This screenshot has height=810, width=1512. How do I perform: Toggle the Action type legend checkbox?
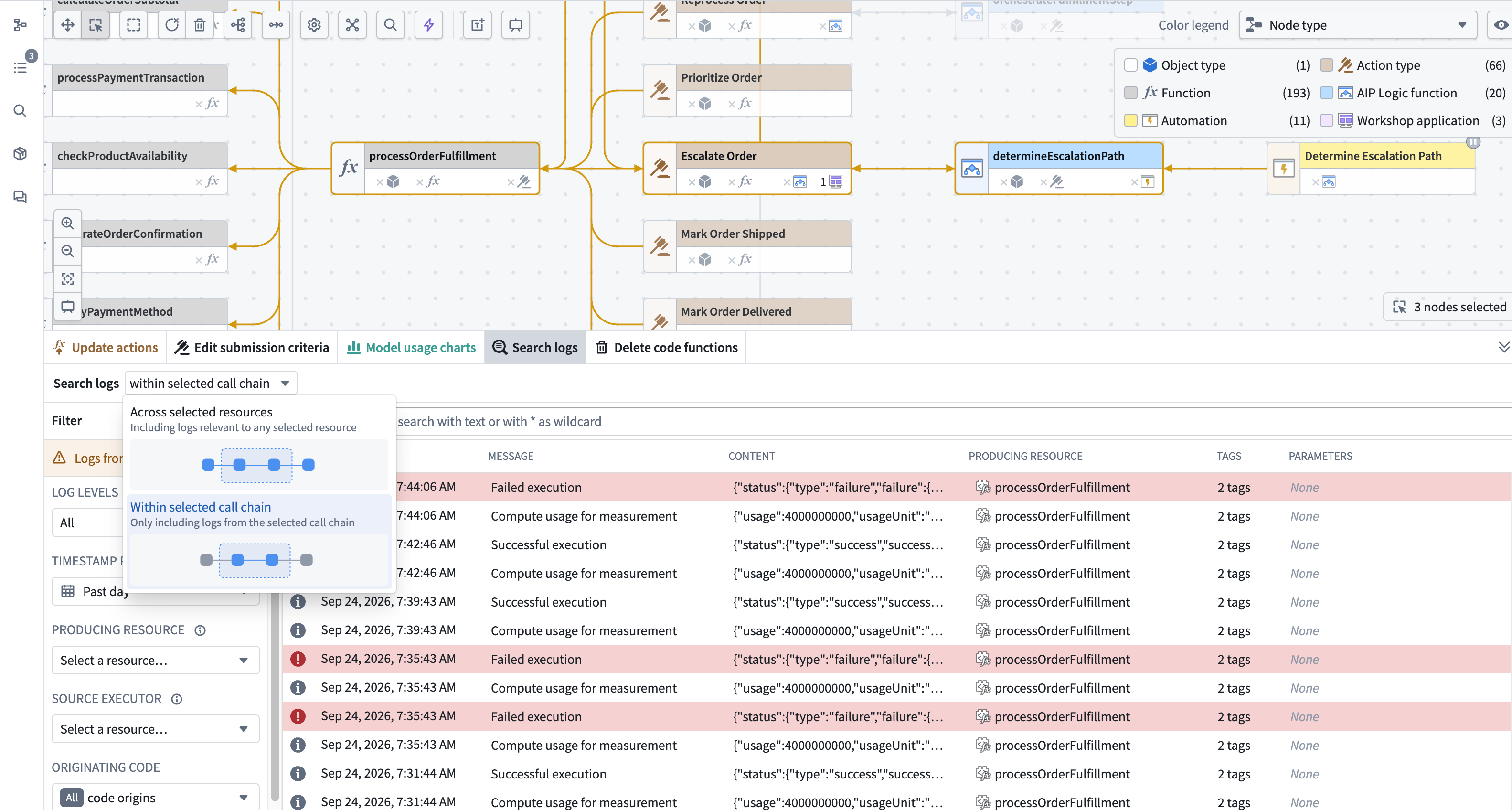[x=1326, y=65]
